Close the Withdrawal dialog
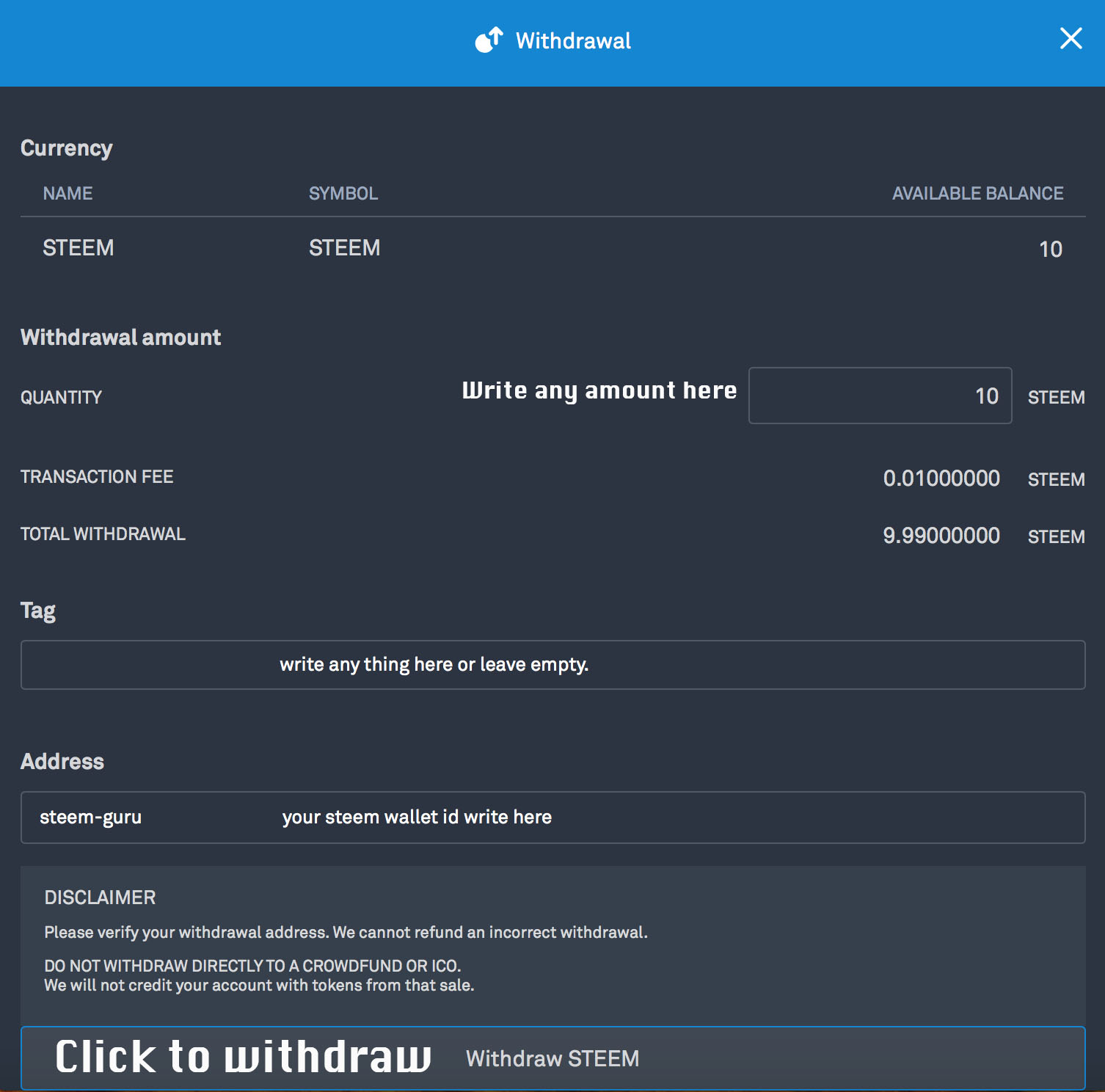Screen dimensions: 1105x1092 [x=1071, y=38]
